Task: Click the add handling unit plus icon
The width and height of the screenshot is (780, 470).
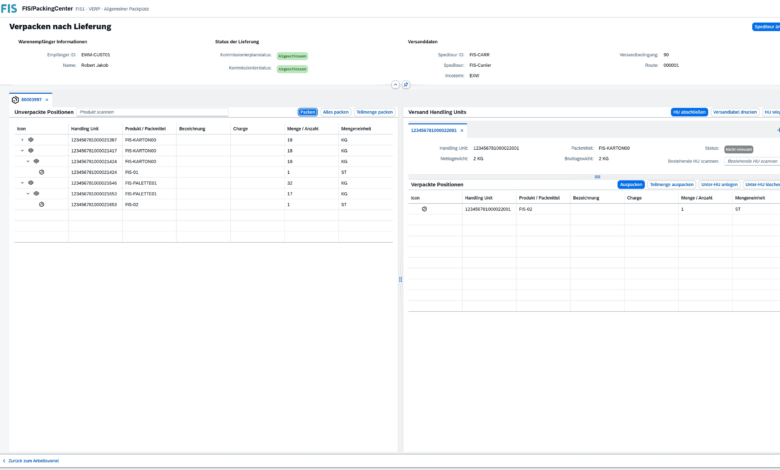Action: 777,130
